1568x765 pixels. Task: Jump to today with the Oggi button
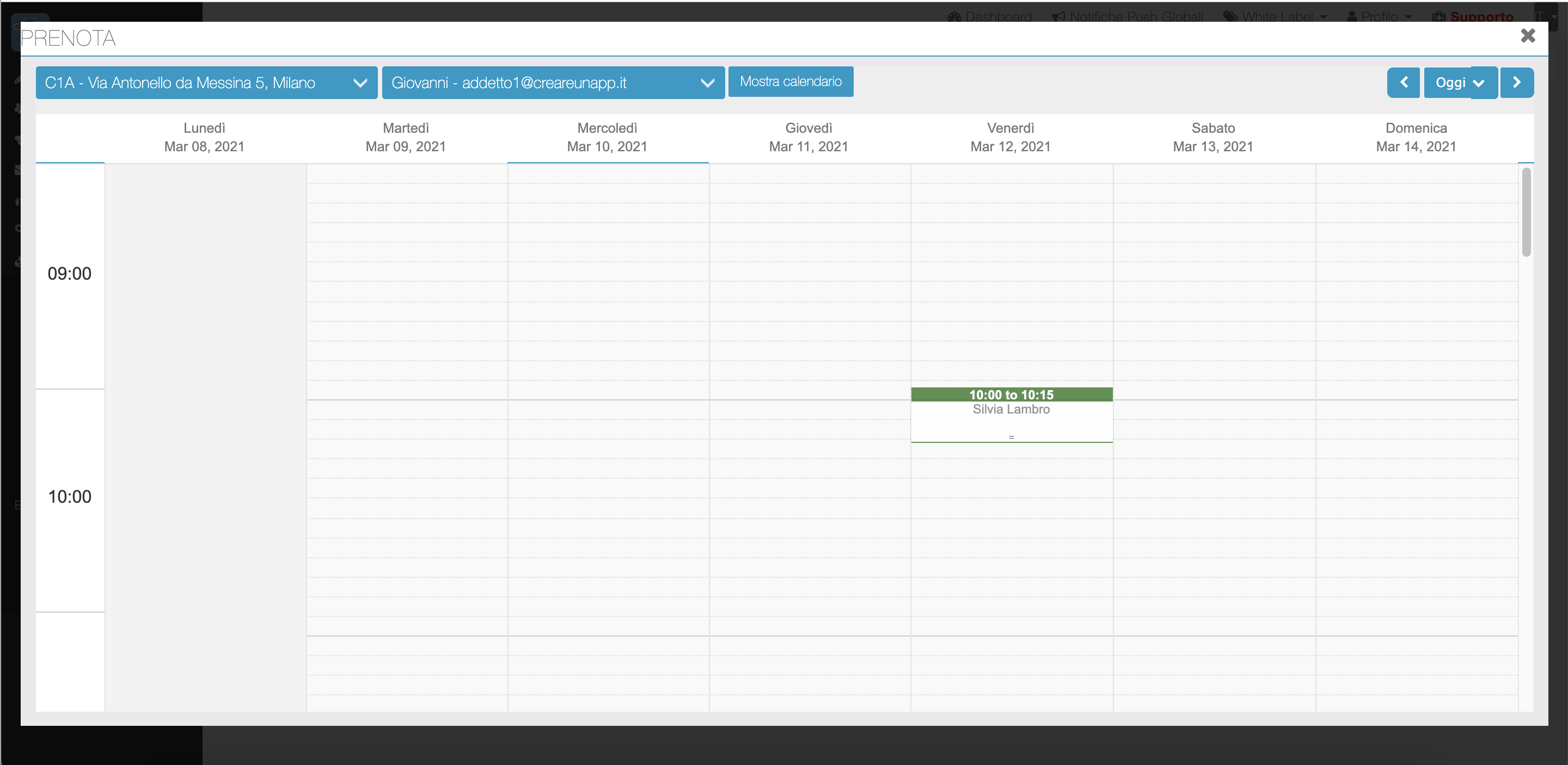1449,83
